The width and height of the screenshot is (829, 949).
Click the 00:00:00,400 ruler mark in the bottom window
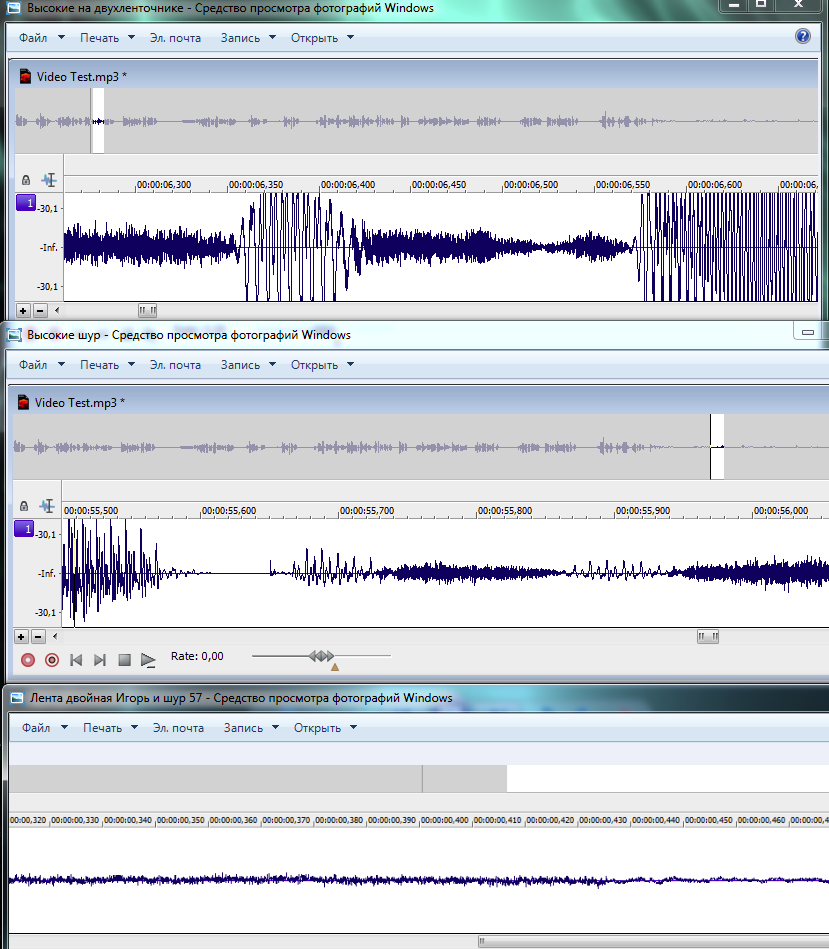(445, 820)
